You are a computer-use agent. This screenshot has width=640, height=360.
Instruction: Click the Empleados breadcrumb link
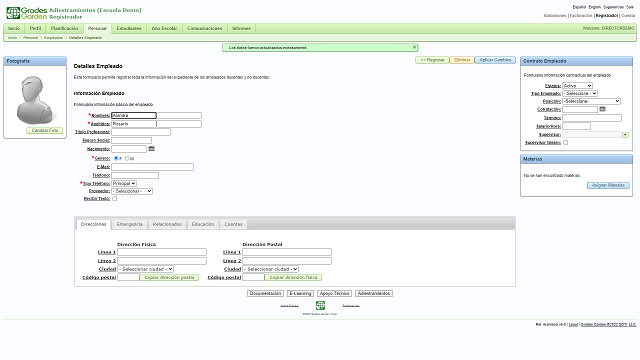click(x=53, y=38)
